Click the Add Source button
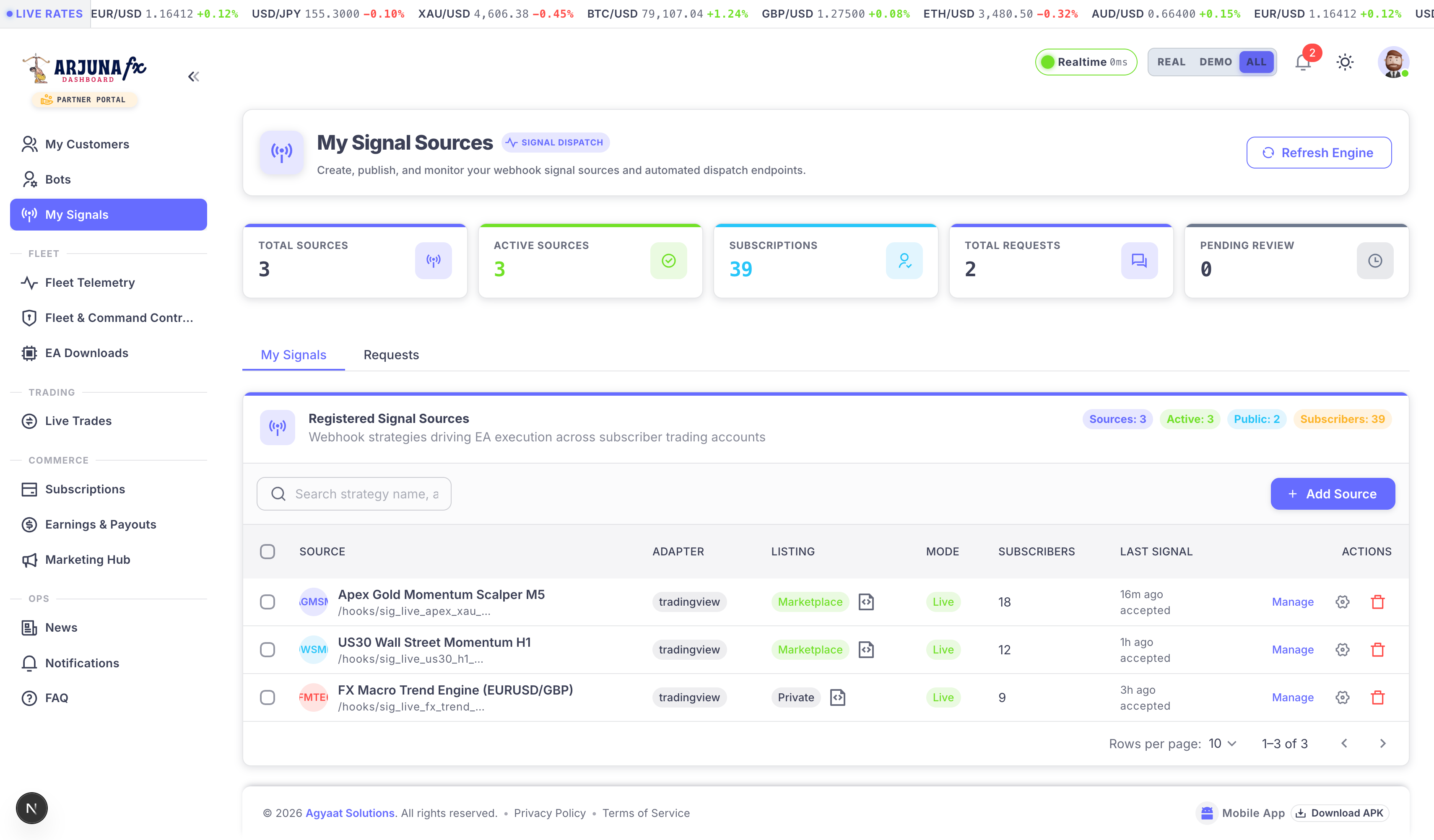The width and height of the screenshot is (1434, 840). [1333, 494]
